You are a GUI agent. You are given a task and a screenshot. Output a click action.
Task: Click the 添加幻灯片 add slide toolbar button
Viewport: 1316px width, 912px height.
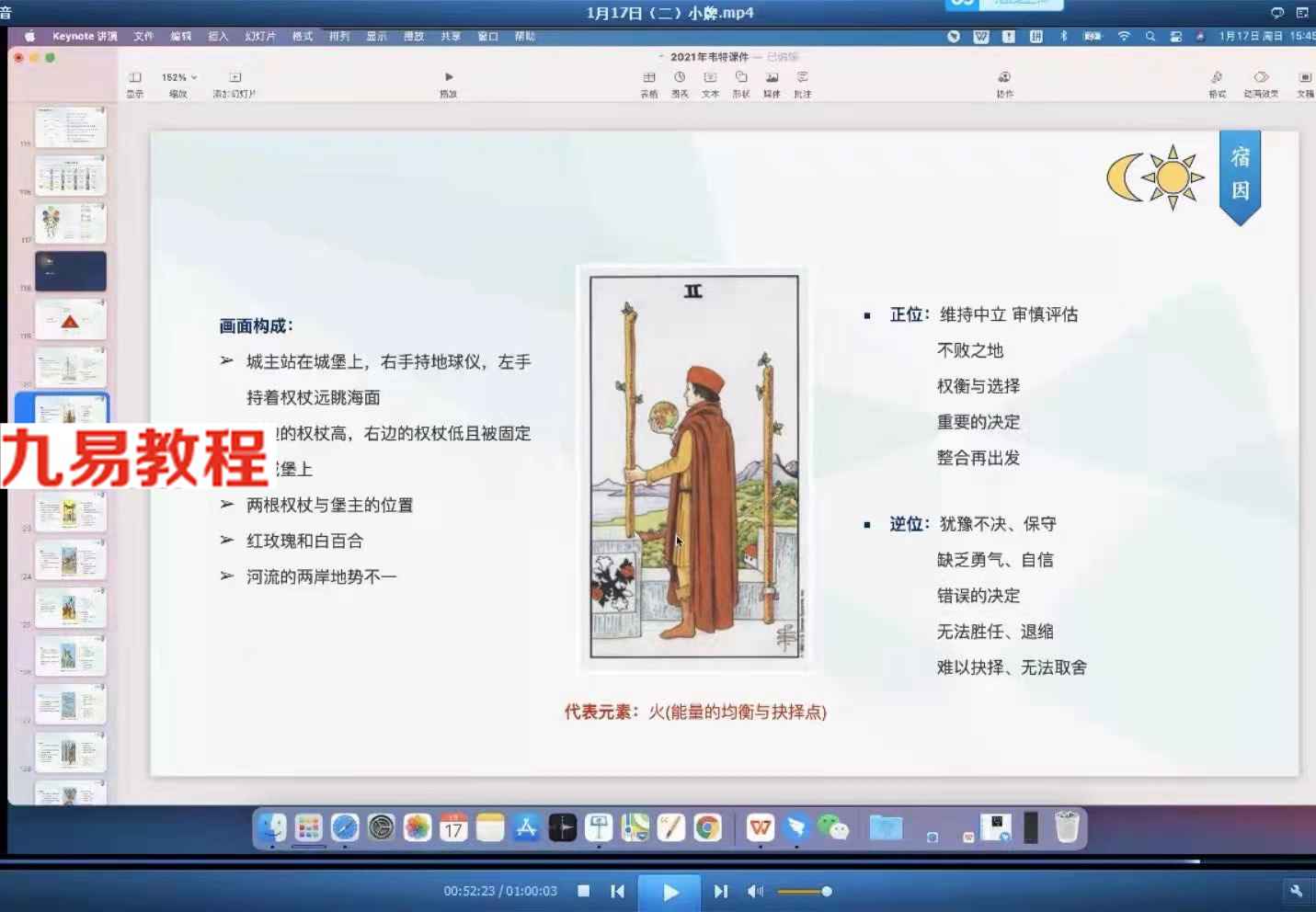click(x=235, y=83)
